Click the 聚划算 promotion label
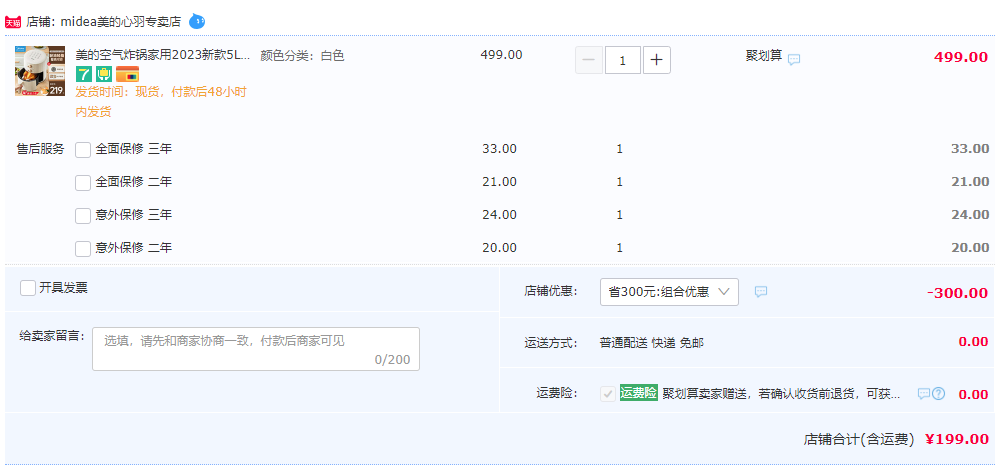This screenshot has width=1000, height=468. 764,55
